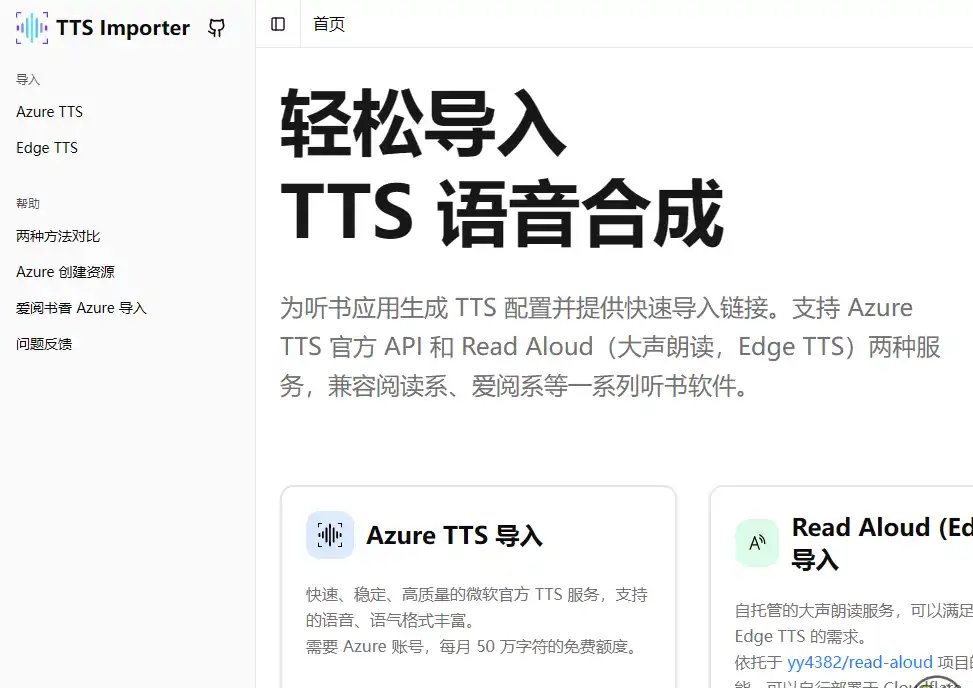Click the Read Aloud card icon
973x688 pixels.
point(757,543)
